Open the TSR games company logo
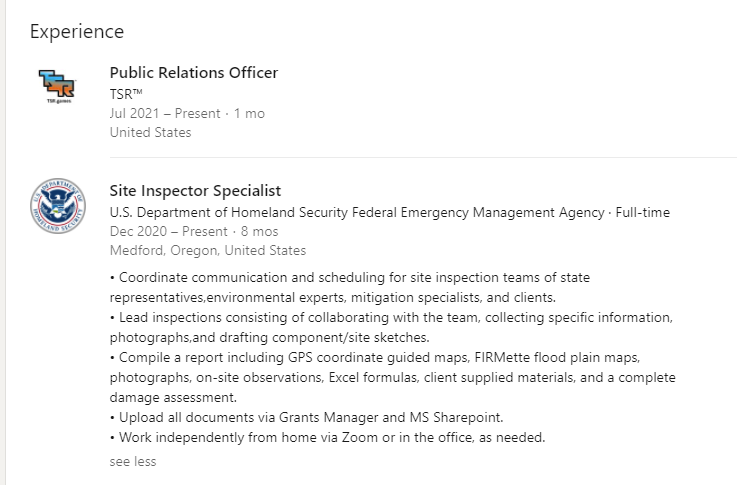Viewport: 737px width, 485px height. pyautogui.click(x=57, y=86)
